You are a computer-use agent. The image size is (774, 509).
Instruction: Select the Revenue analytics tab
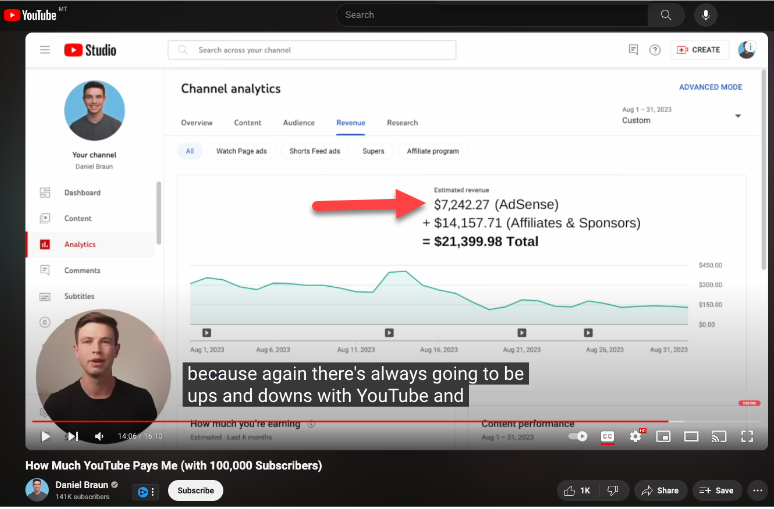pyautogui.click(x=350, y=122)
